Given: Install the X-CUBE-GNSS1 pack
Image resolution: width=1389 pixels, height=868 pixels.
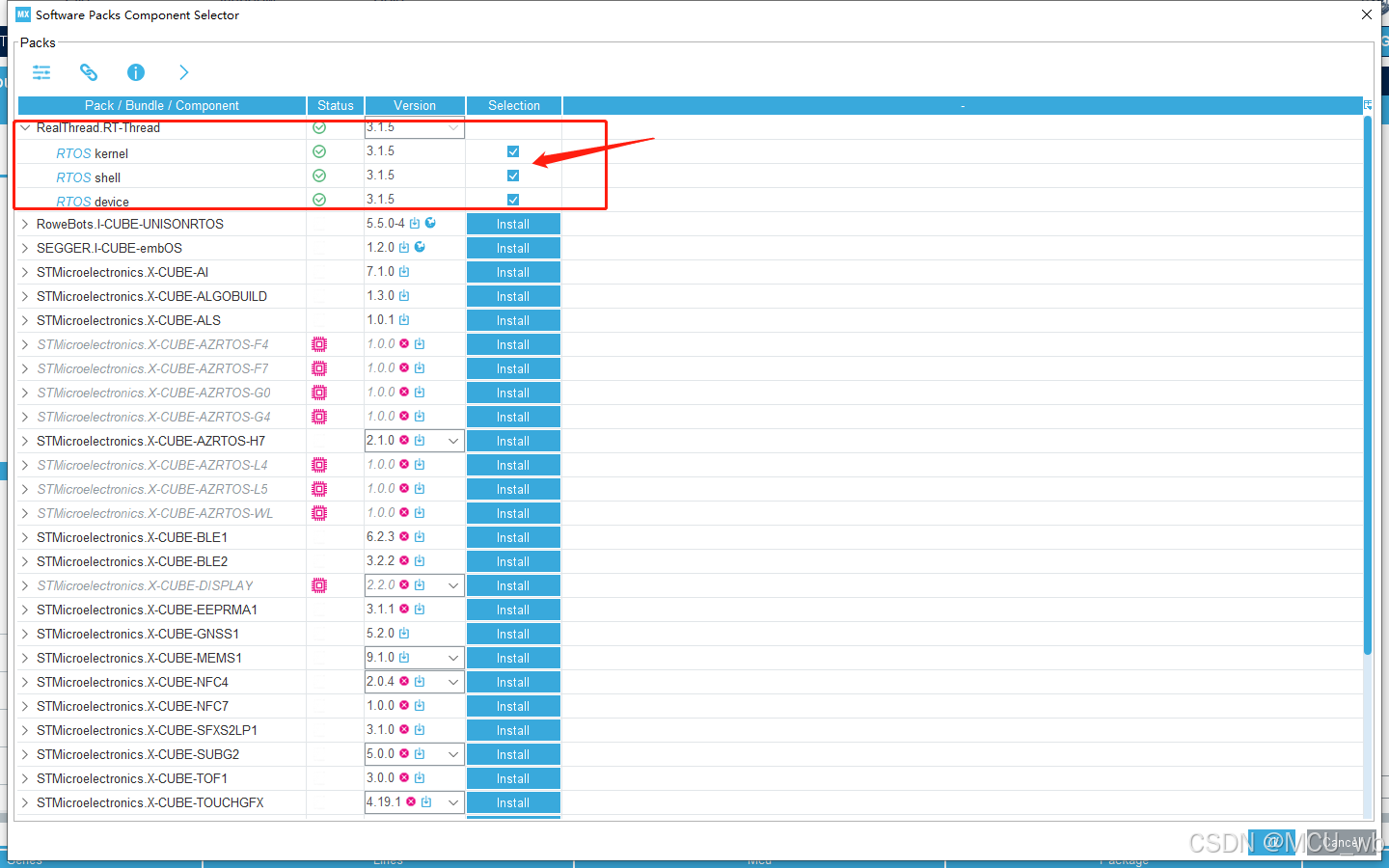Looking at the screenshot, I should (x=513, y=634).
